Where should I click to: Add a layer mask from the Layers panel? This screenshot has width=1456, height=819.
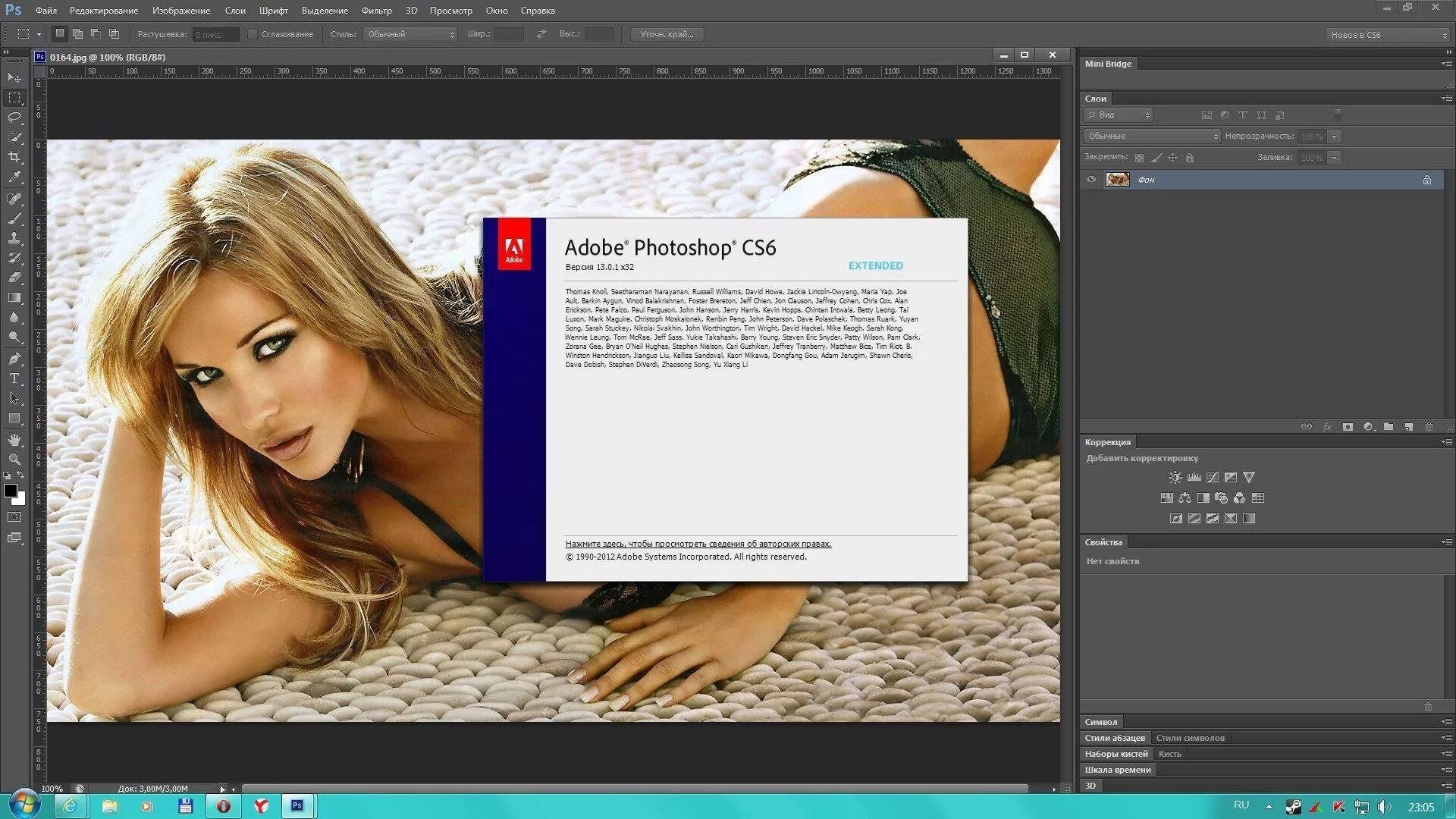(1348, 426)
